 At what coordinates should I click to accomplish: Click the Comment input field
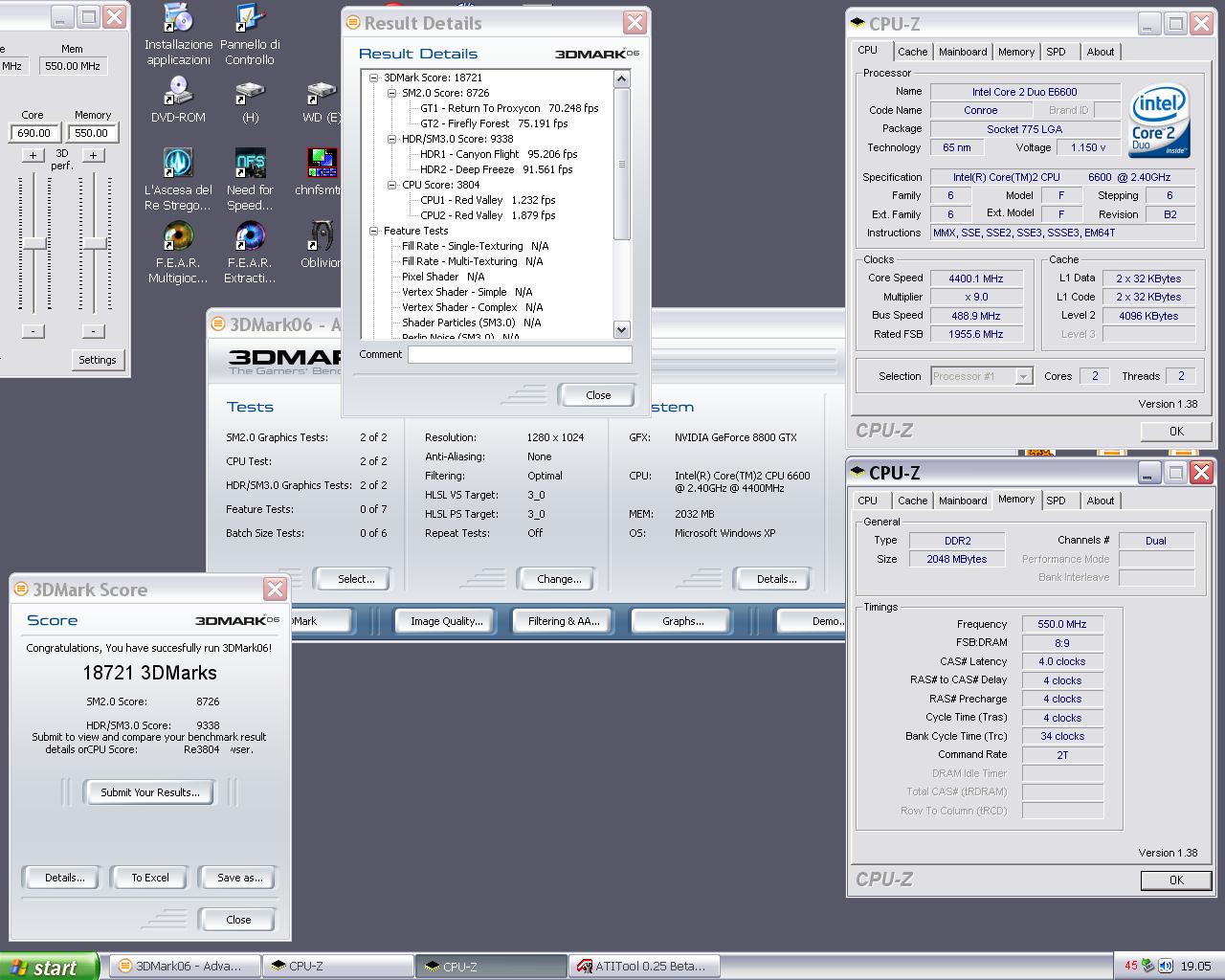pos(520,354)
